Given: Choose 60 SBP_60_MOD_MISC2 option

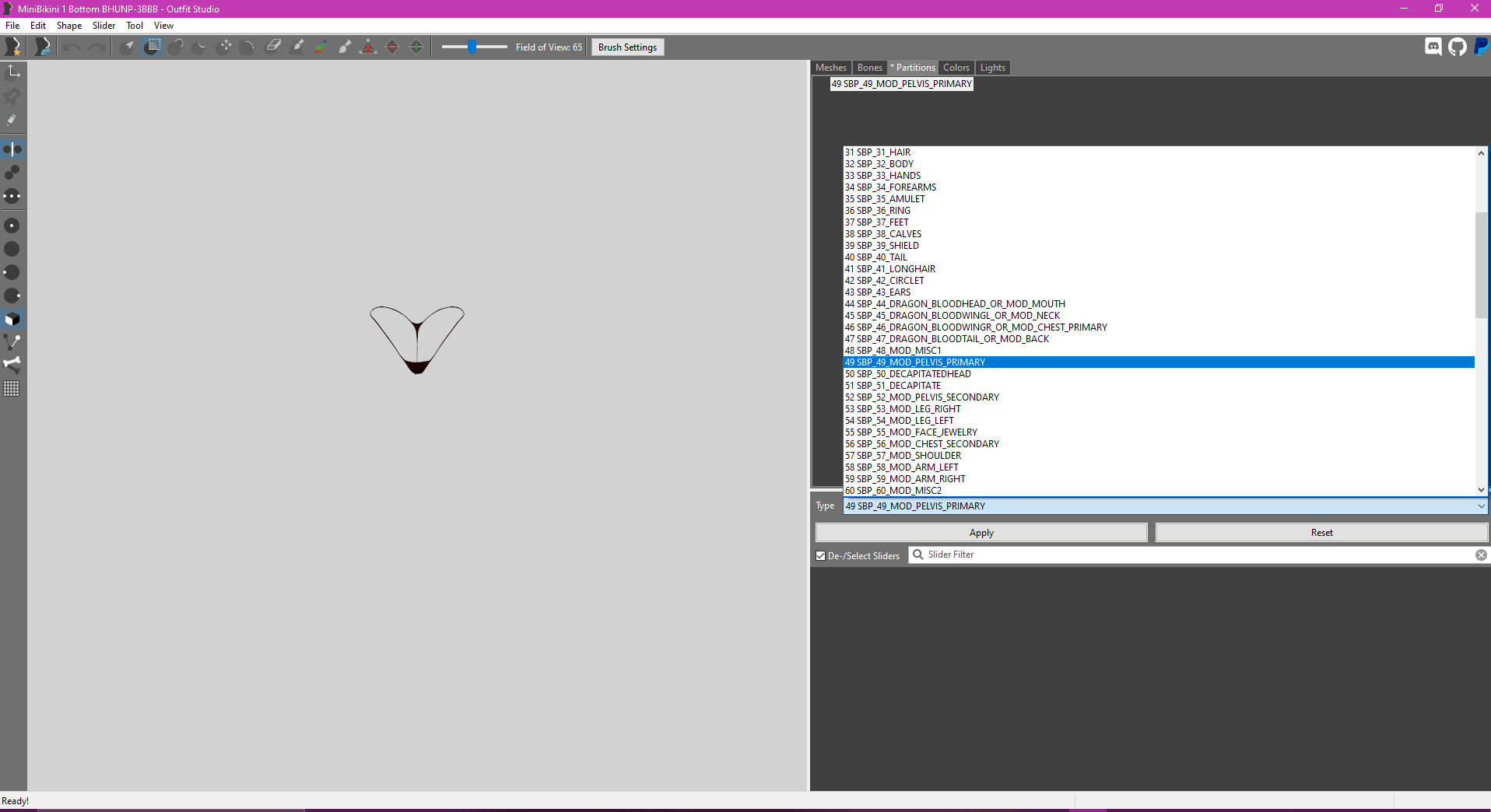Looking at the screenshot, I should click(x=1159, y=491).
